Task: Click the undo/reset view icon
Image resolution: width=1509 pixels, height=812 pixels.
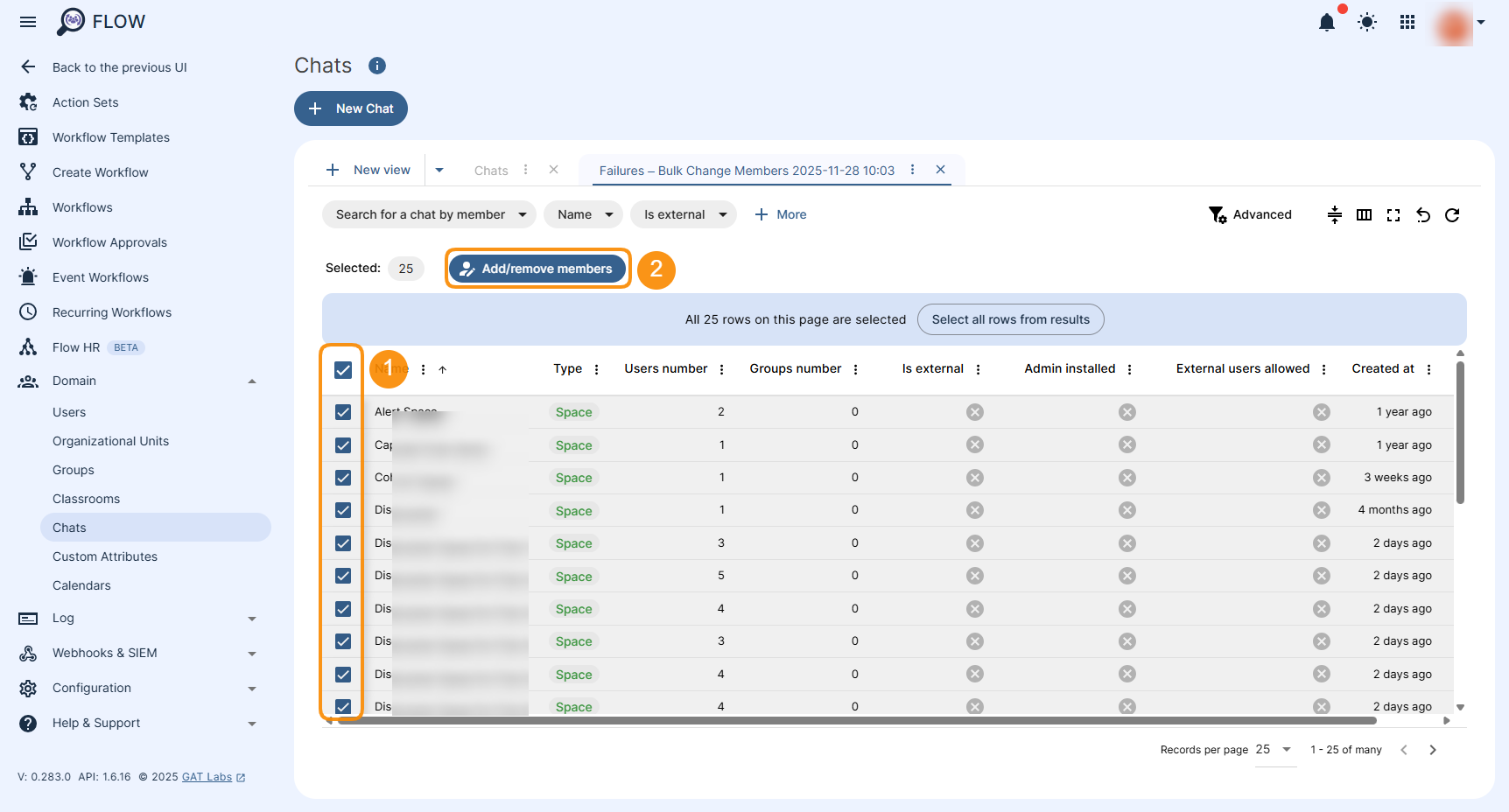Action: pyautogui.click(x=1423, y=215)
